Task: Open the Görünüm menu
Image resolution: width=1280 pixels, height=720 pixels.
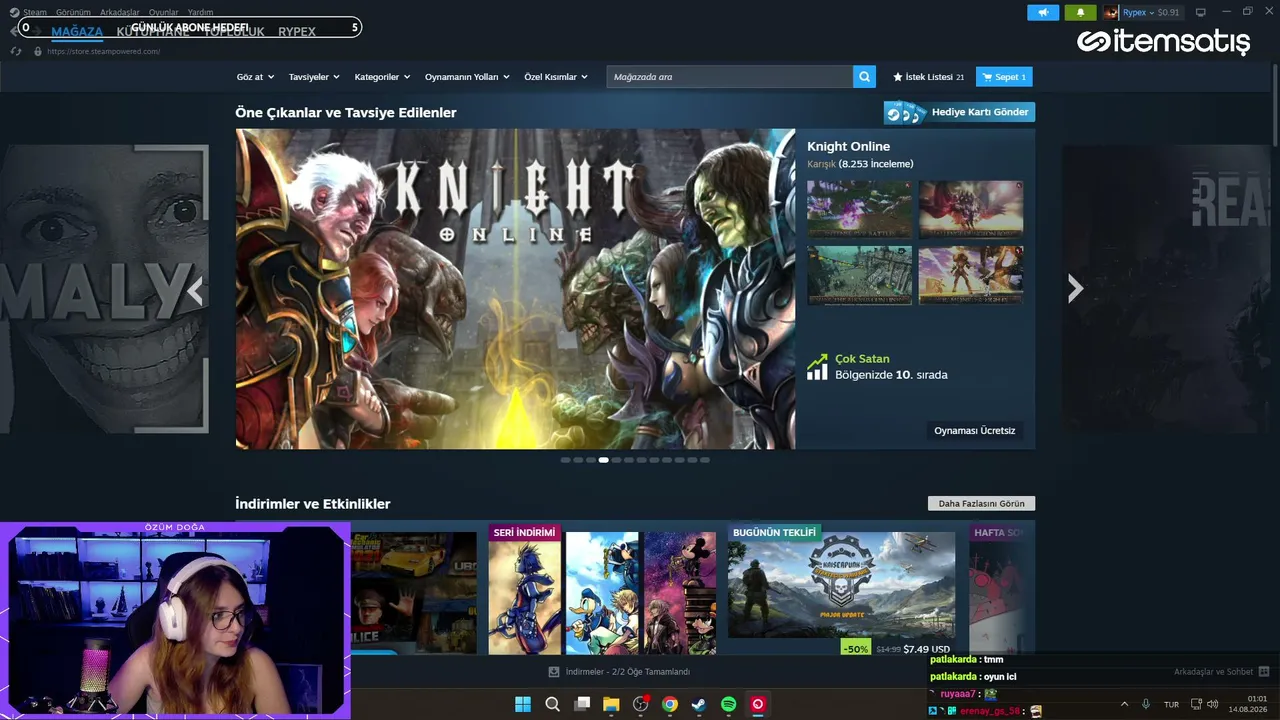Action: point(73,12)
